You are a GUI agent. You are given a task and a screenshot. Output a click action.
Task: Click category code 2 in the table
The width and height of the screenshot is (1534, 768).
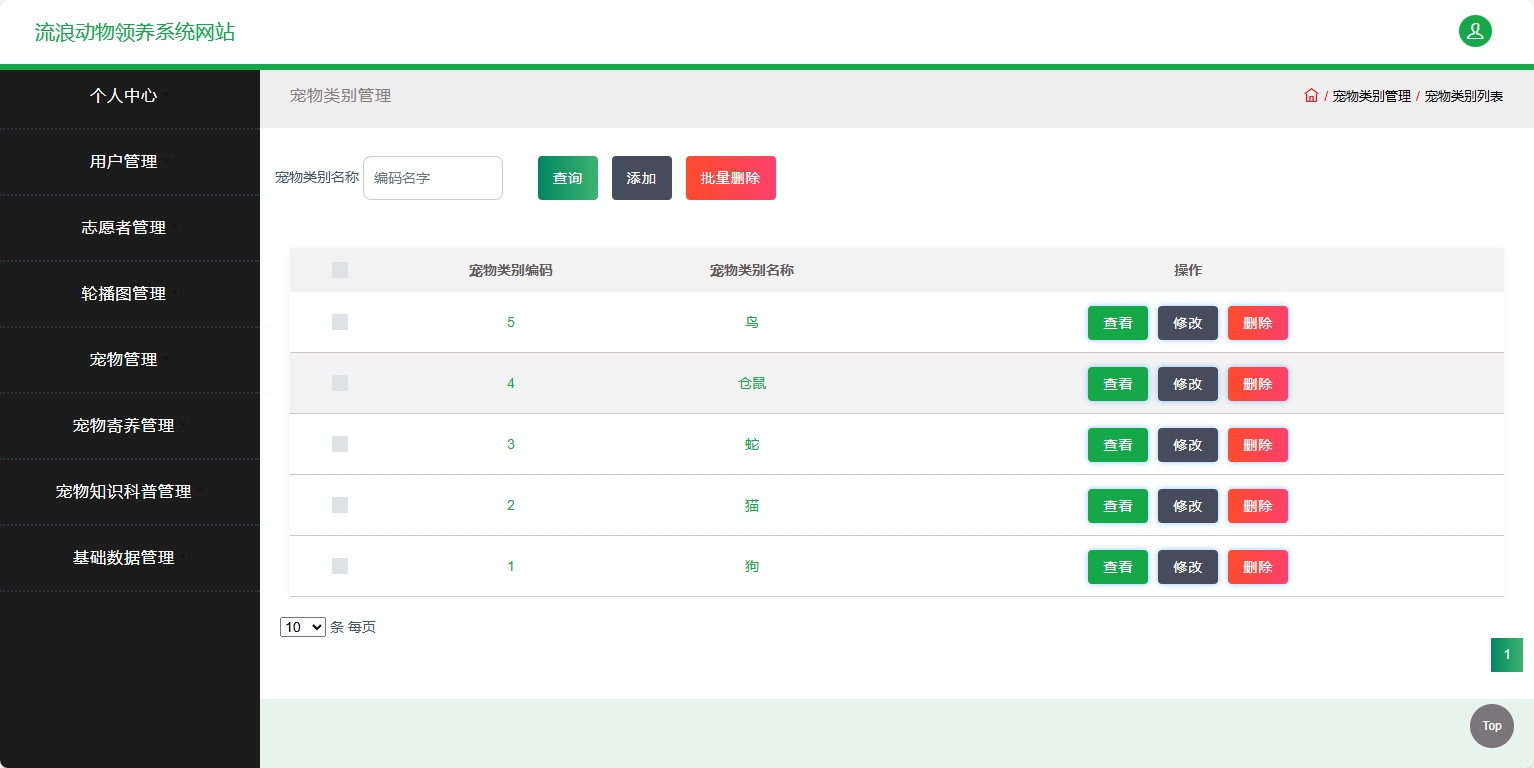(x=511, y=505)
